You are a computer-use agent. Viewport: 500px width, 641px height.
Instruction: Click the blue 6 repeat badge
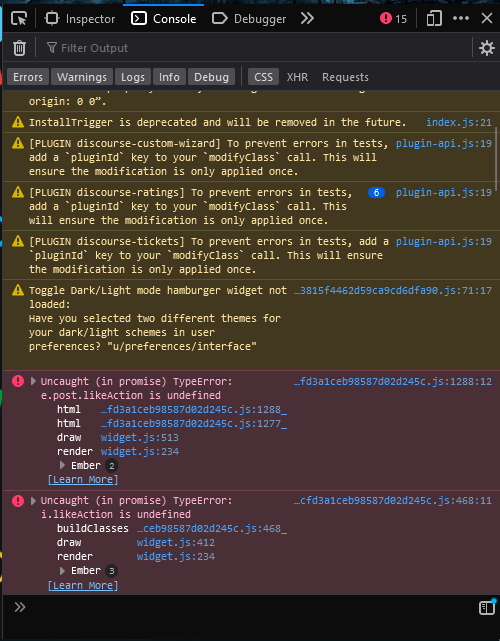coord(376,193)
